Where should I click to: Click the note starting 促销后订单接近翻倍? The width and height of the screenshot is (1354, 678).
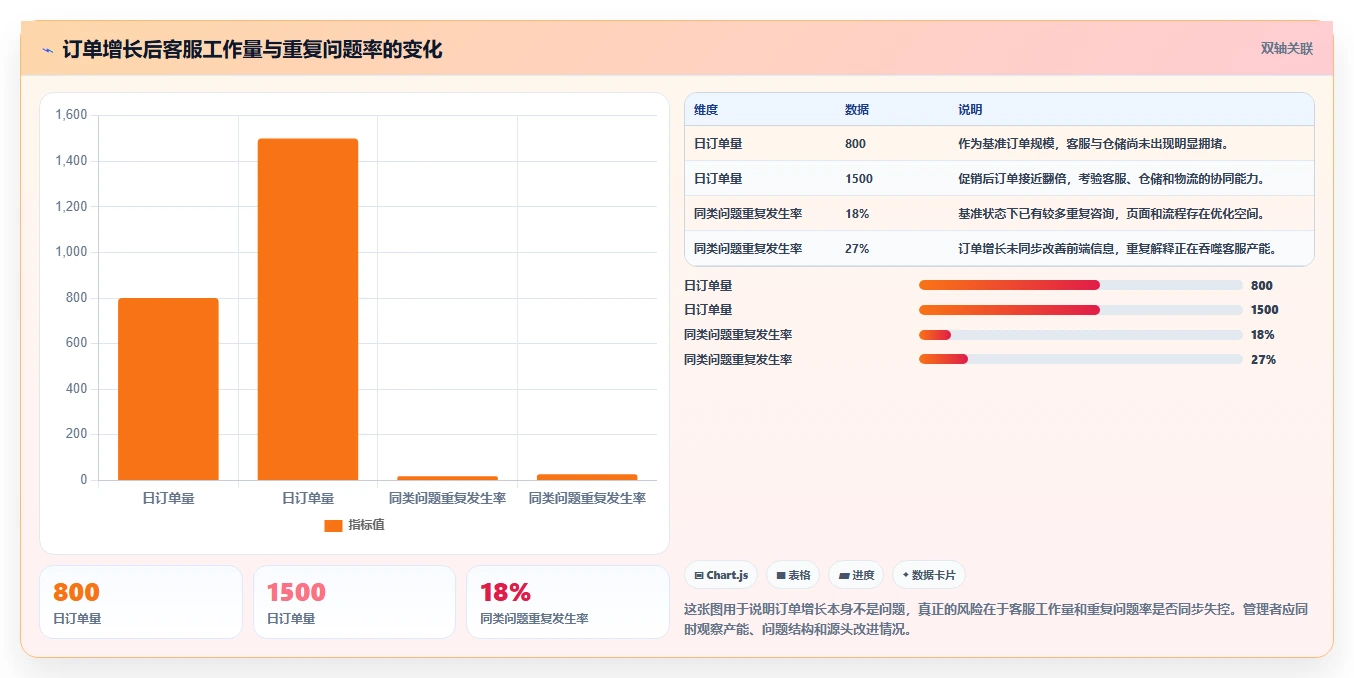[1111, 179]
